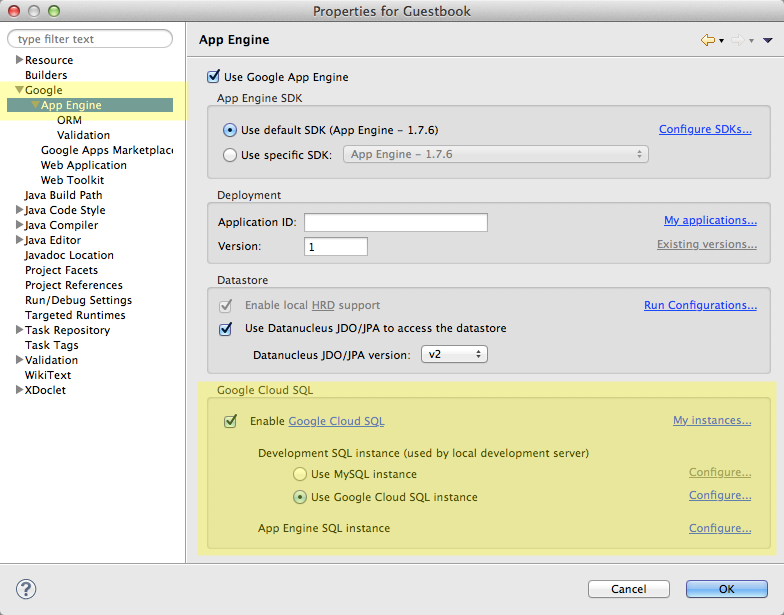Select Google Apps Marketplace tree item
Image resolution: width=784 pixels, height=615 pixels.
point(107,150)
